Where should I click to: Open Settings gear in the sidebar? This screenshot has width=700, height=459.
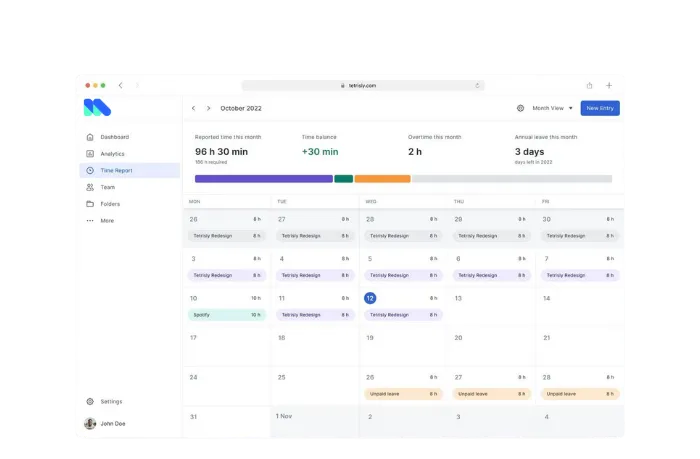click(x=90, y=401)
